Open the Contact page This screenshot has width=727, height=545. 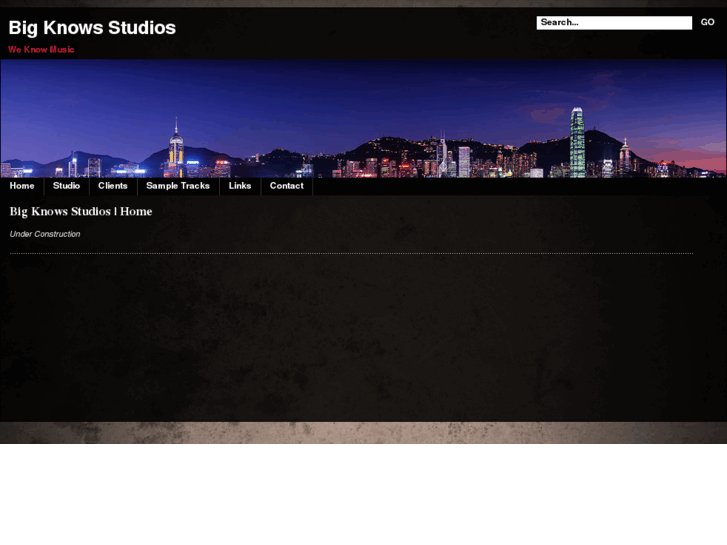pyautogui.click(x=287, y=186)
